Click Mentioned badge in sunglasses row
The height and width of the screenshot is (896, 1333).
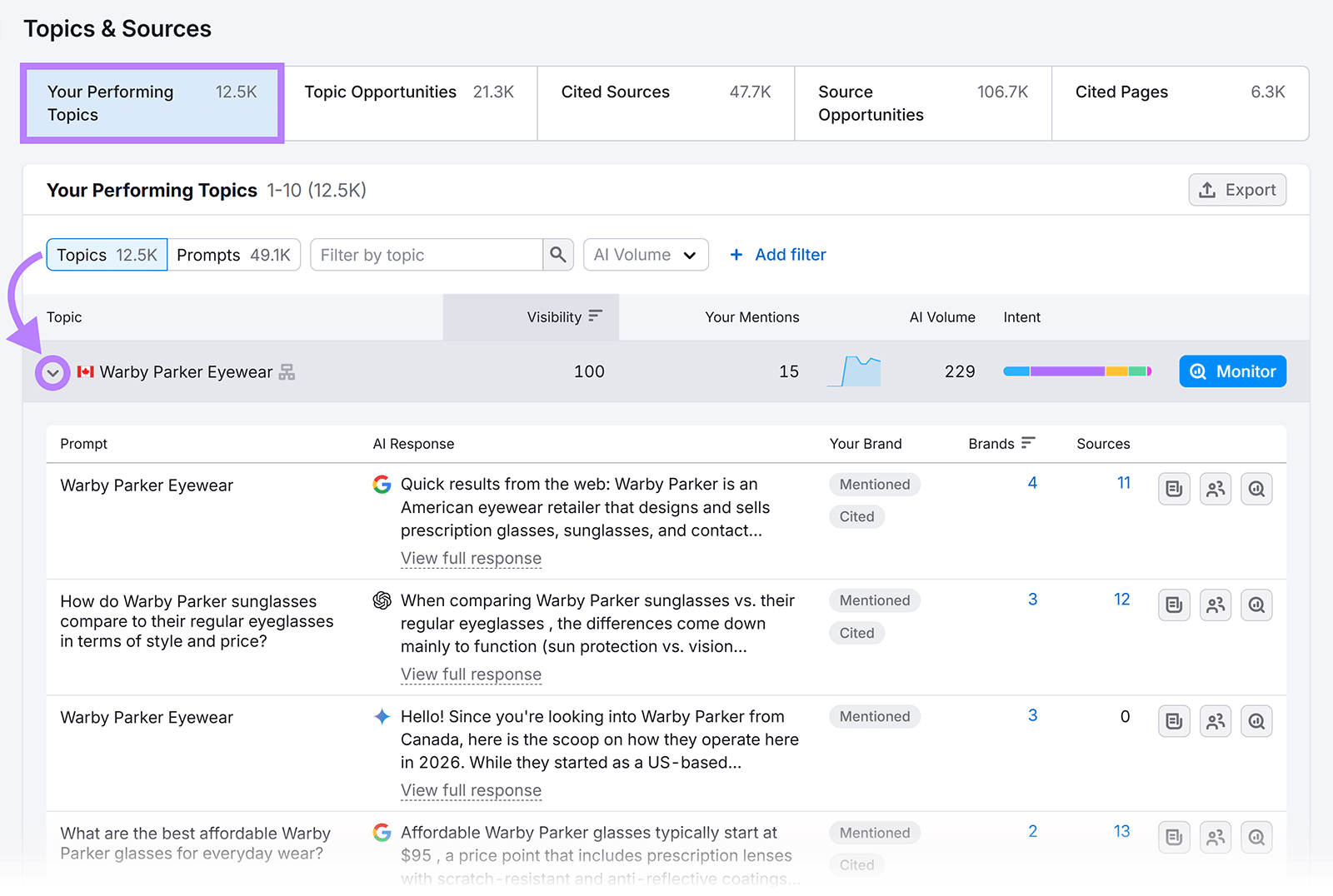[874, 600]
